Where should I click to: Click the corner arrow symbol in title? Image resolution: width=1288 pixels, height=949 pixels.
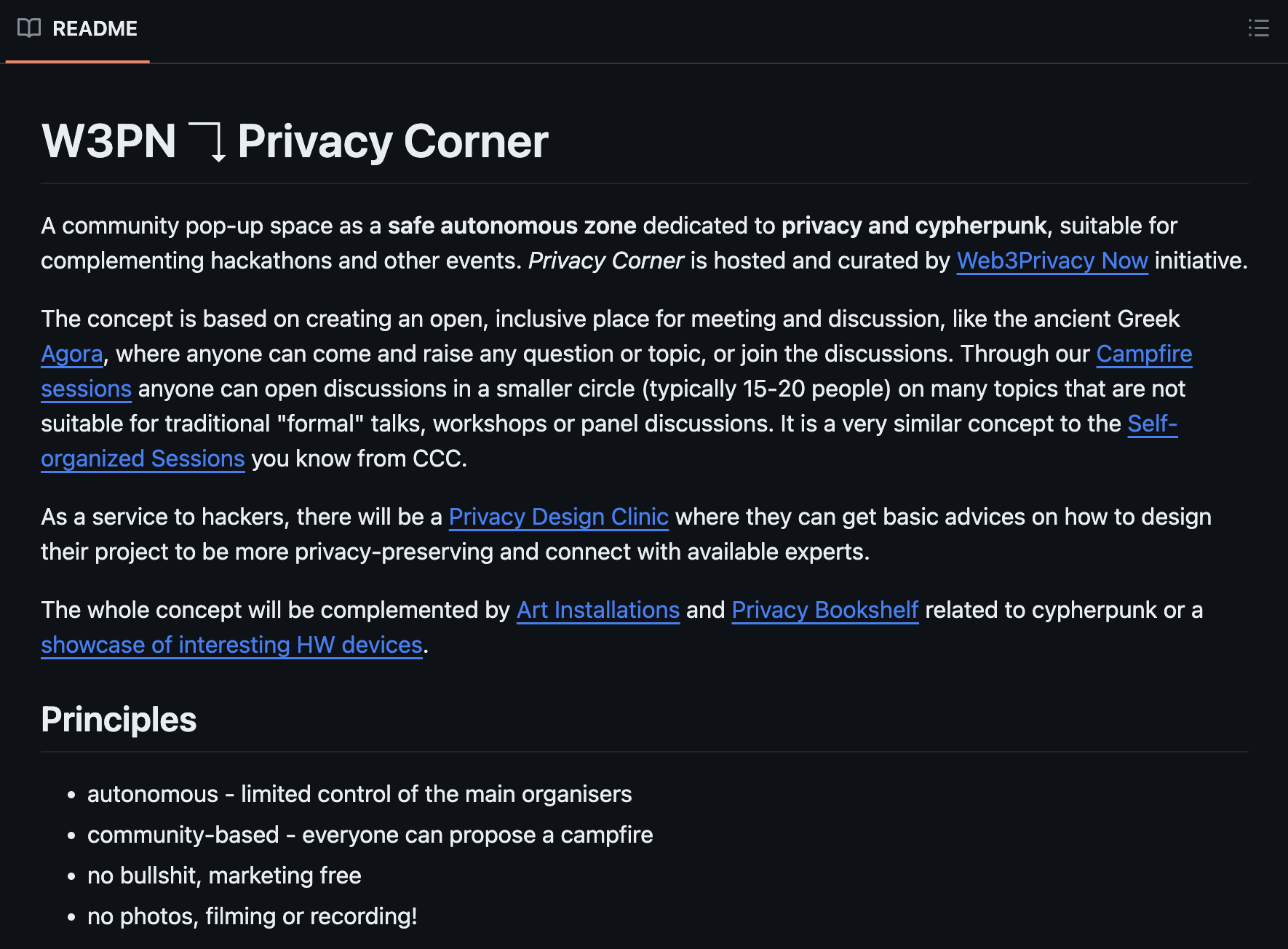coord(207,142)
